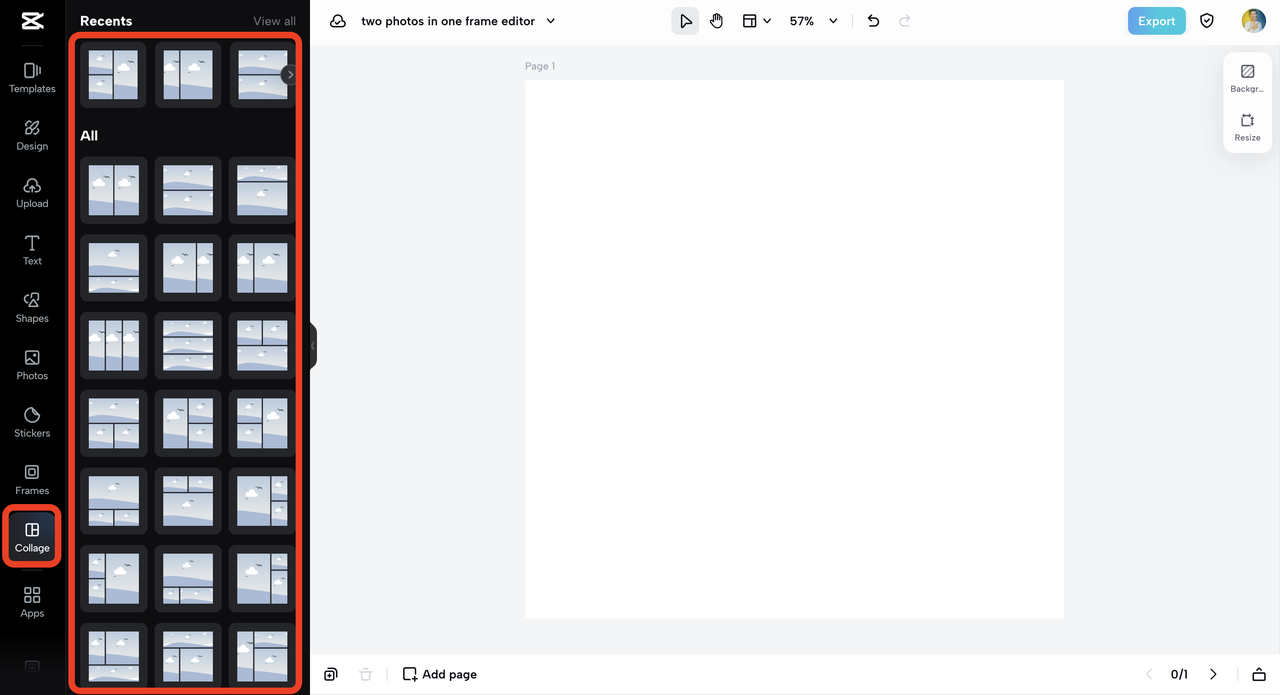Click the cloud save status icon

[x=338, y=21]
